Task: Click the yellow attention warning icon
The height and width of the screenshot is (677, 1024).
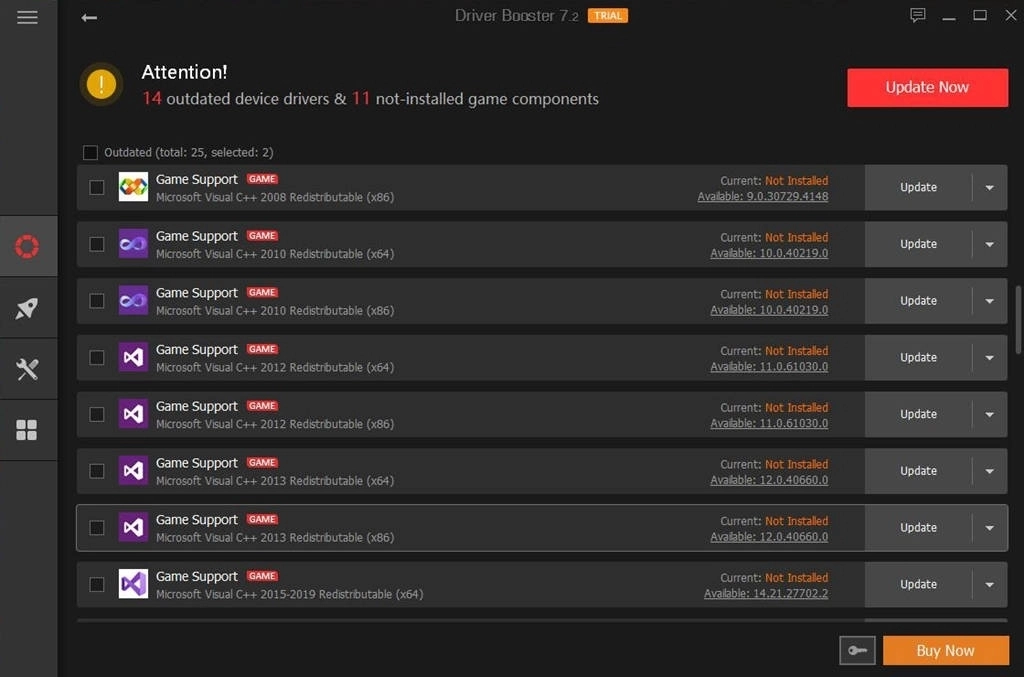Action: coord(101,84)
